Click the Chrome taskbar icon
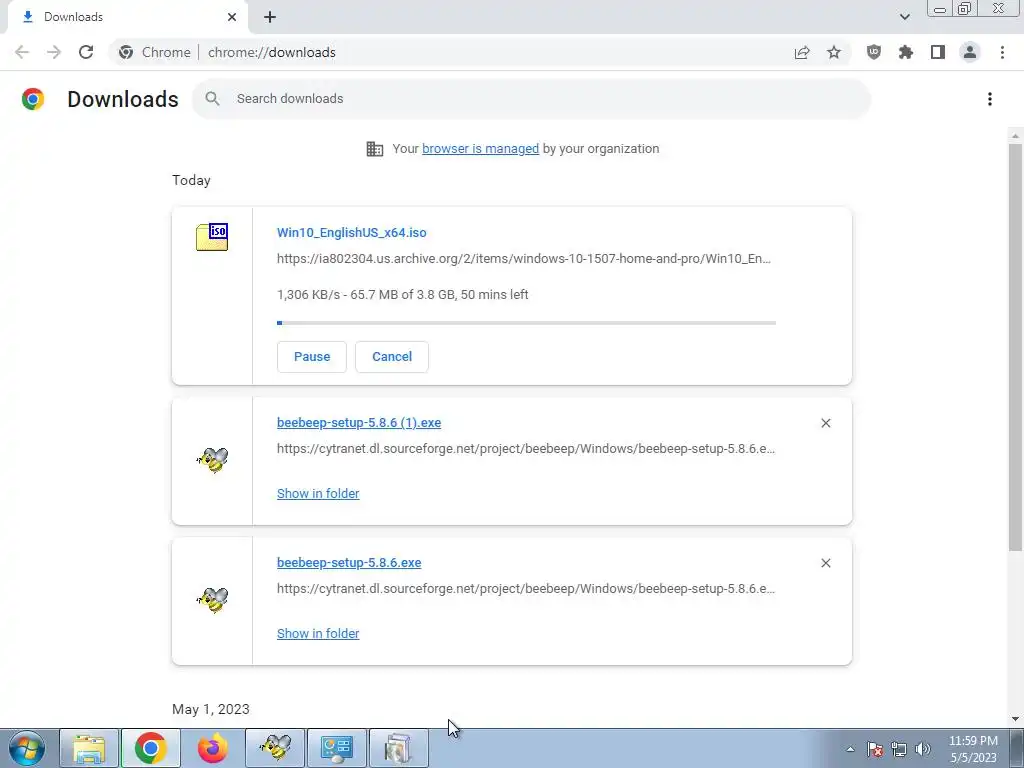This screenshot has width=1024, height=768. pyautogui.click(x=150, y=748)
